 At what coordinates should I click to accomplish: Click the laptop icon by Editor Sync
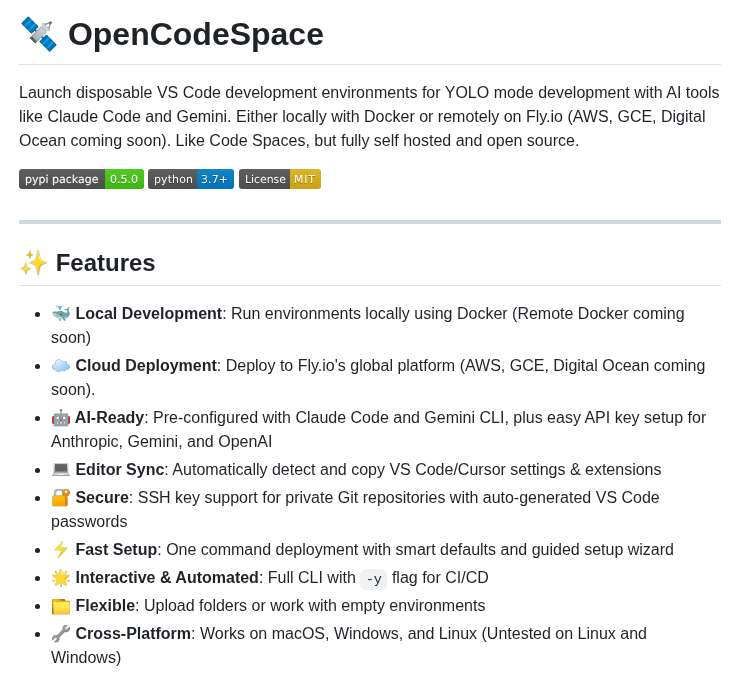tap(61, 469)
